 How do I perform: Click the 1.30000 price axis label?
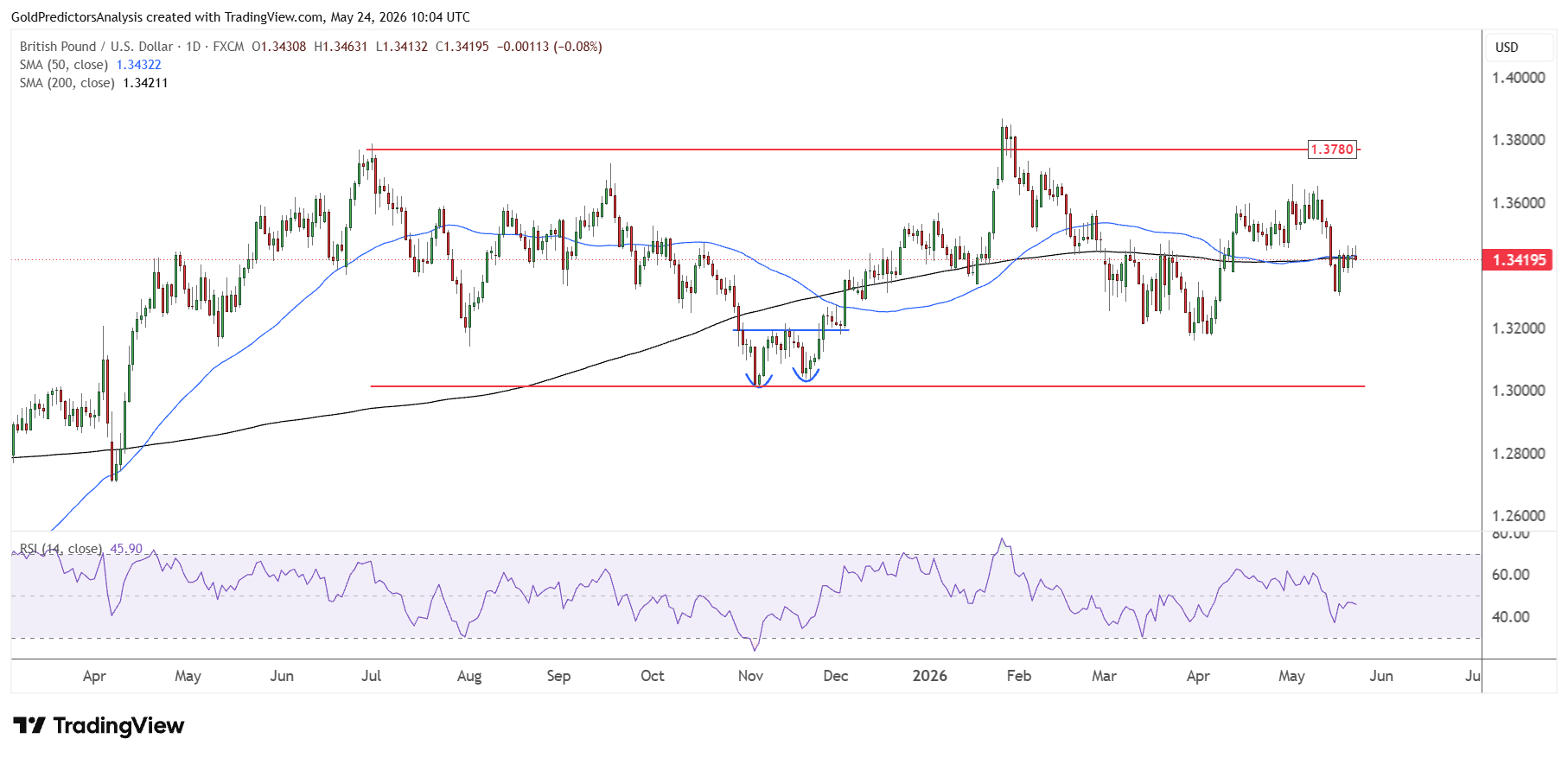coord(1519,391)
